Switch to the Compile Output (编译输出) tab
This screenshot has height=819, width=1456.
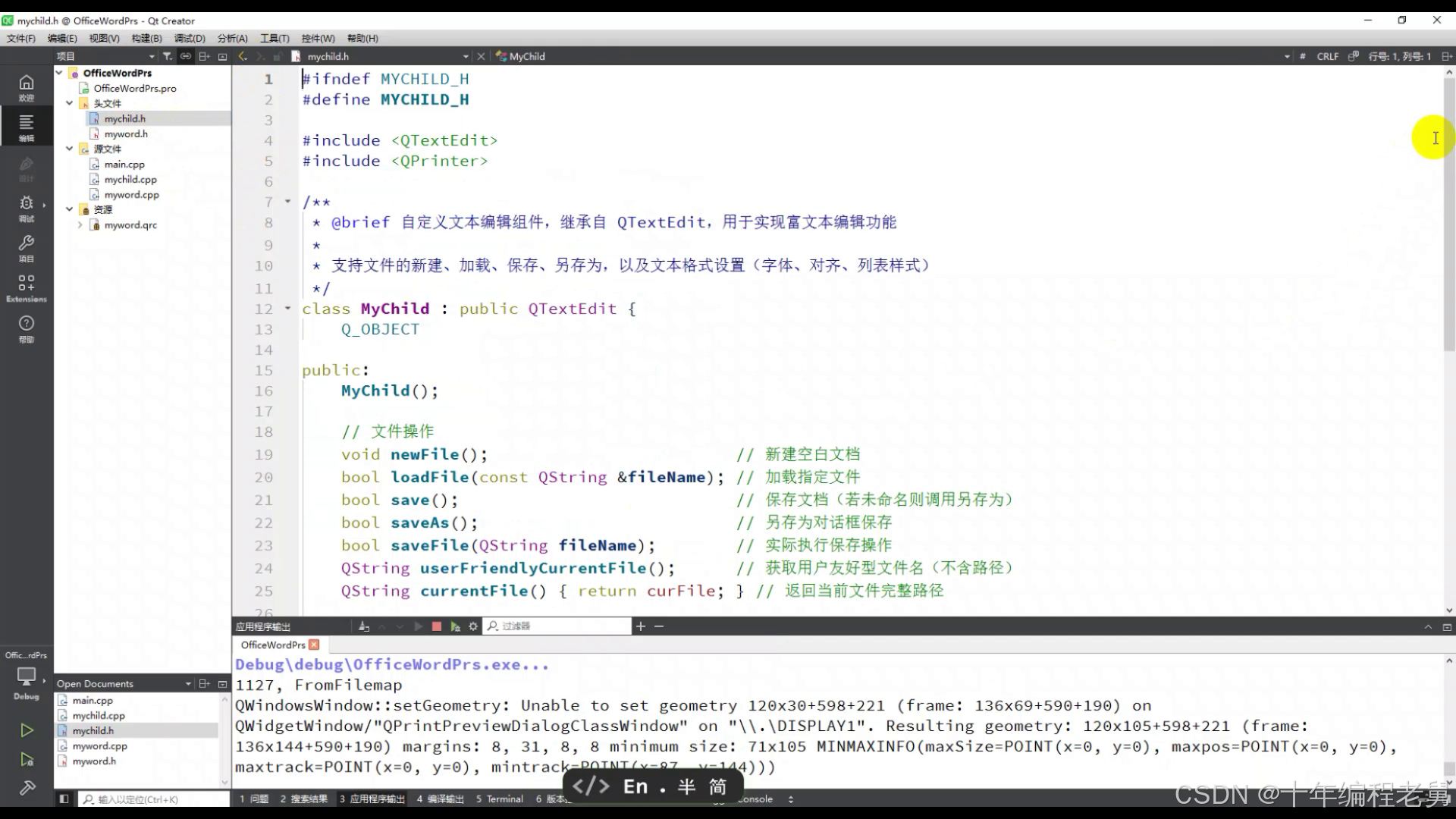pyautogui.click(x=440, y=799)
